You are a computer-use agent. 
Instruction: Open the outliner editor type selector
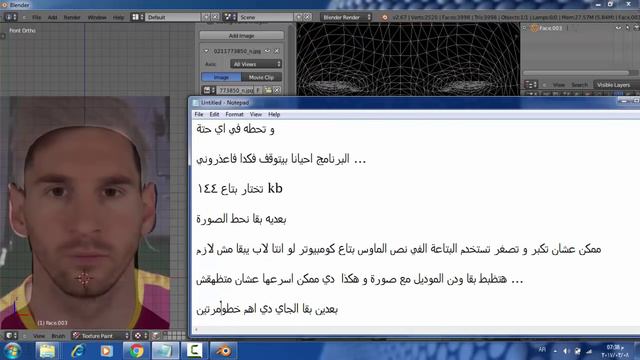point(531,85)
